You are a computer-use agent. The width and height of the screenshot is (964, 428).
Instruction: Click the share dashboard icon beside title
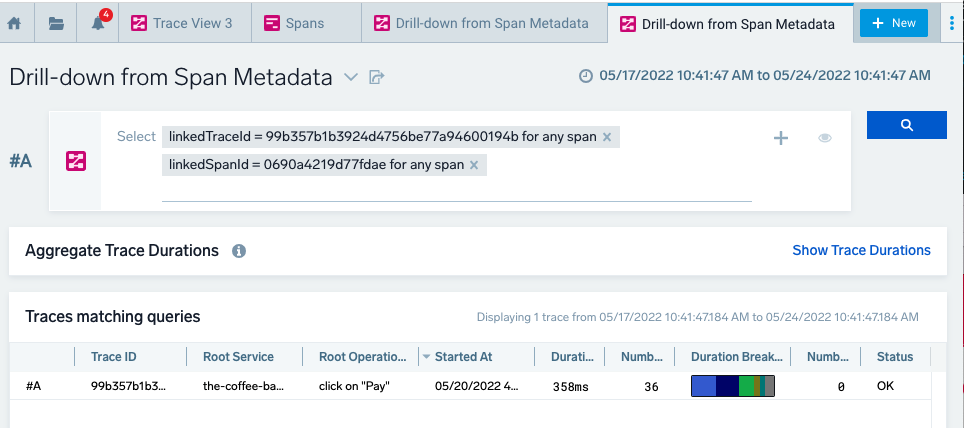[x=377, y=77]
